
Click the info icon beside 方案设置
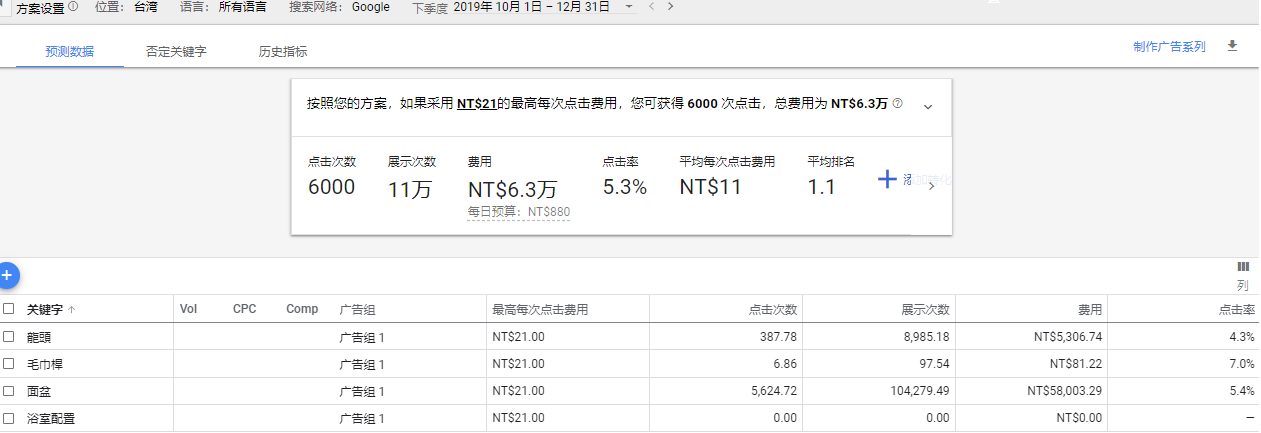[73, 6]
